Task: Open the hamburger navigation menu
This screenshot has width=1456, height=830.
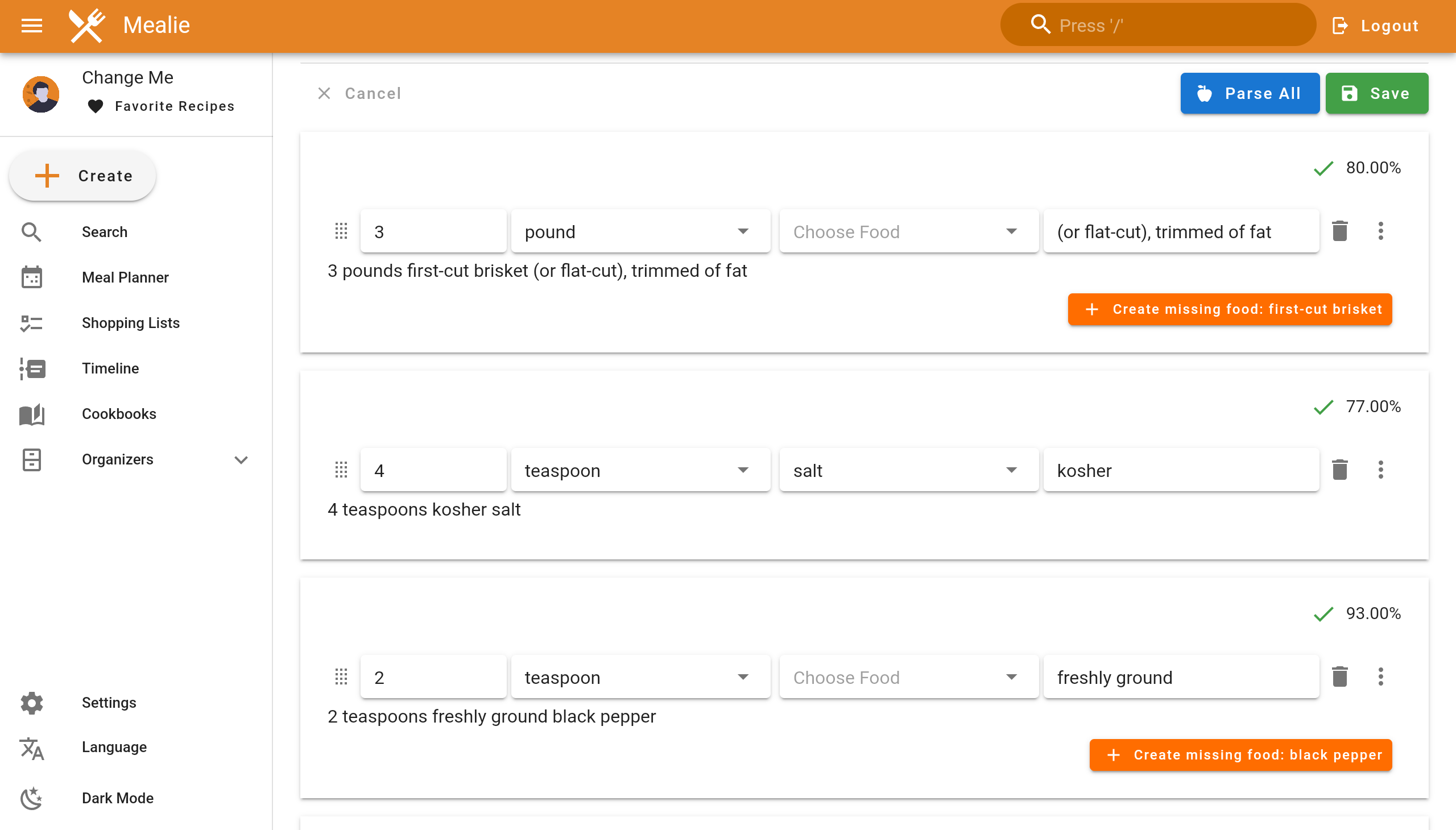Action: point(32,26)
